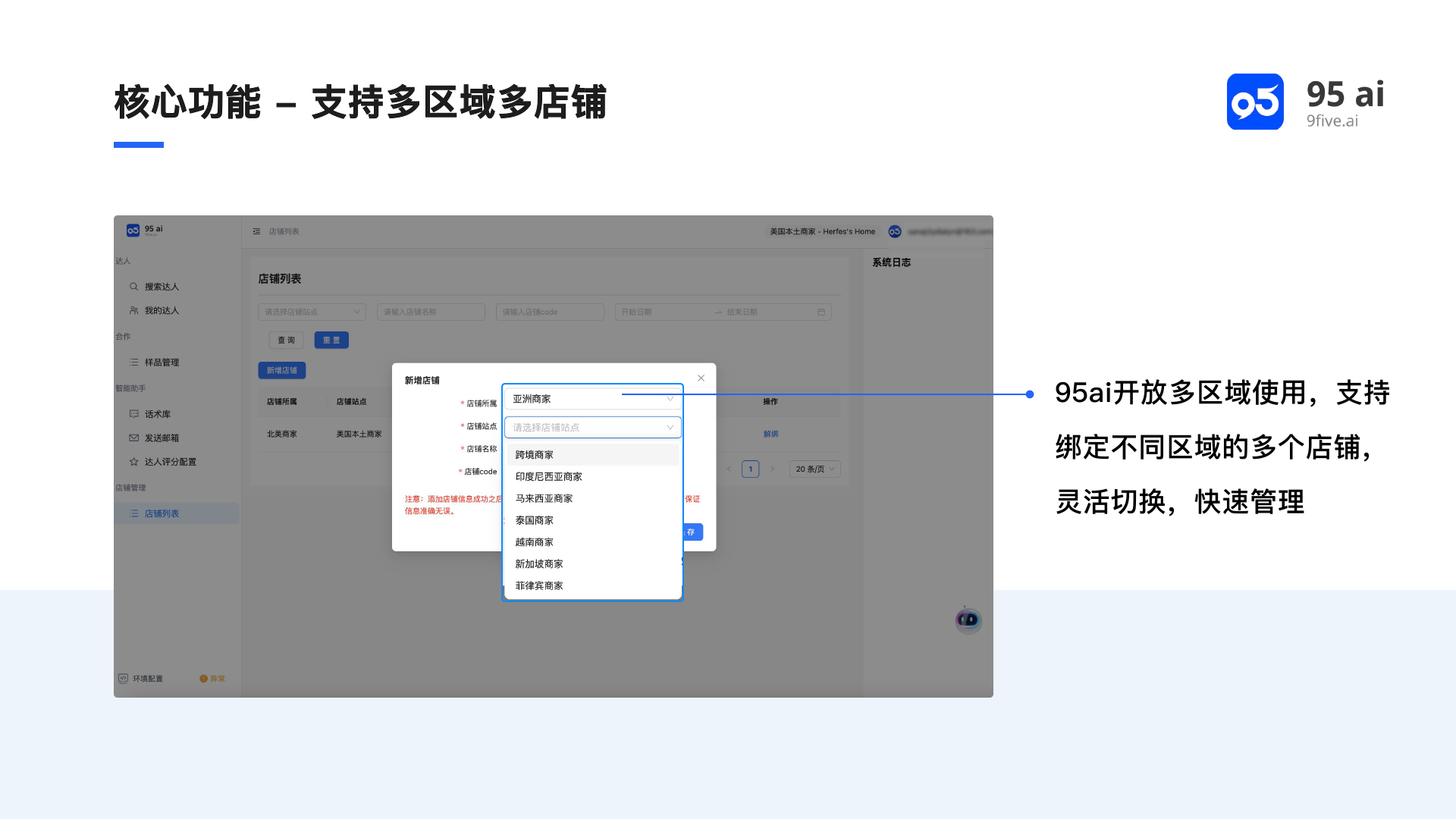The height and width of the screenshot is (819, 1456).
Task: Open the 搜索达人 menu item
Action: 162,287
